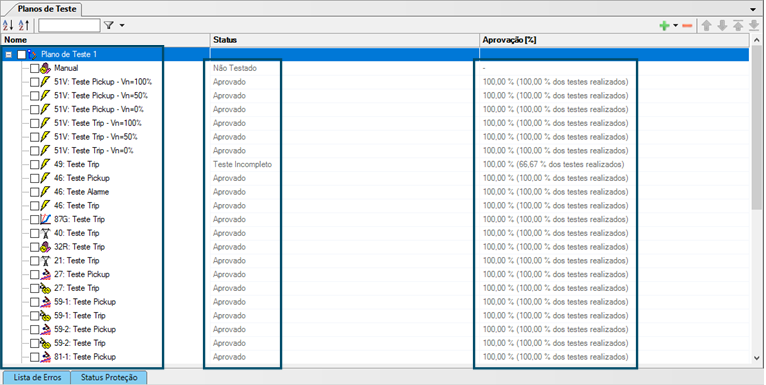766x385 pixels.
Task: Click the Não Testado status cell
Action: click(235, 68)
